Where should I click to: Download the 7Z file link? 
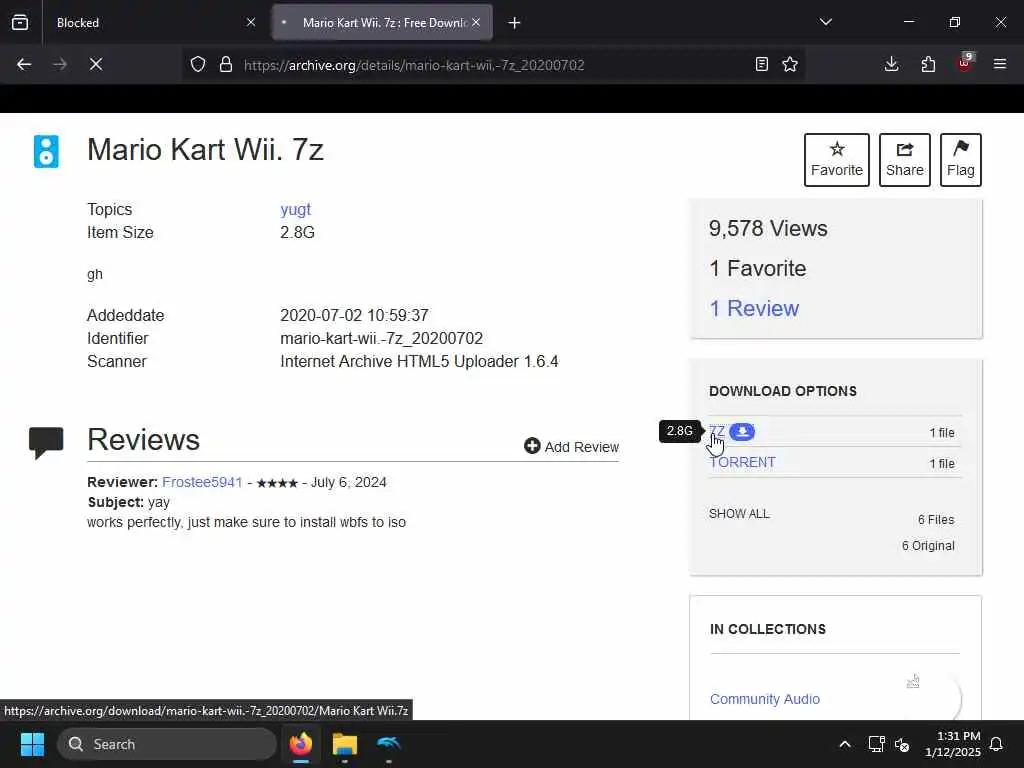pos(717,432)
